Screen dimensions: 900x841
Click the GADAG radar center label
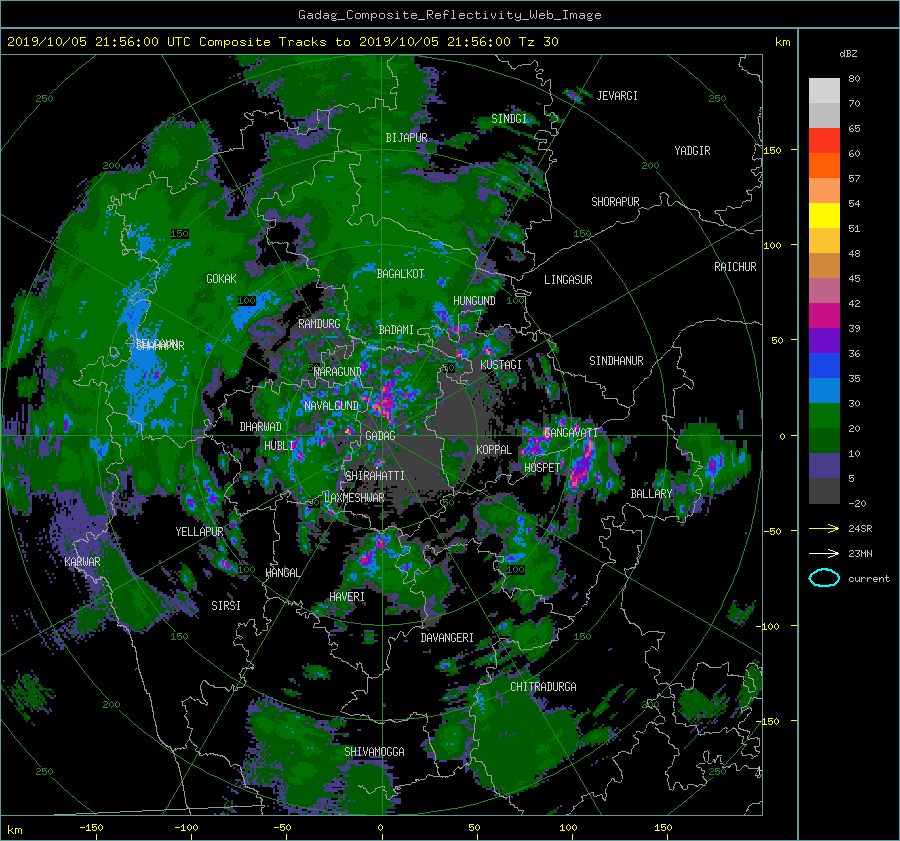pos(380,436)
